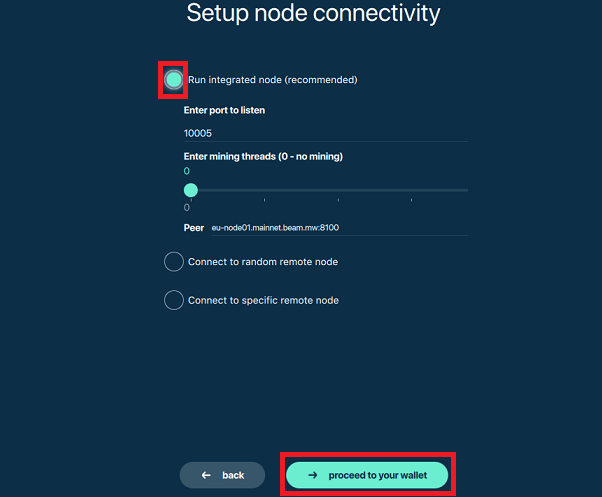Image resolution: width=602 pixels, height=497 pixels.
Task: Click the Enter port to listen label
Action: coord(224,111)
